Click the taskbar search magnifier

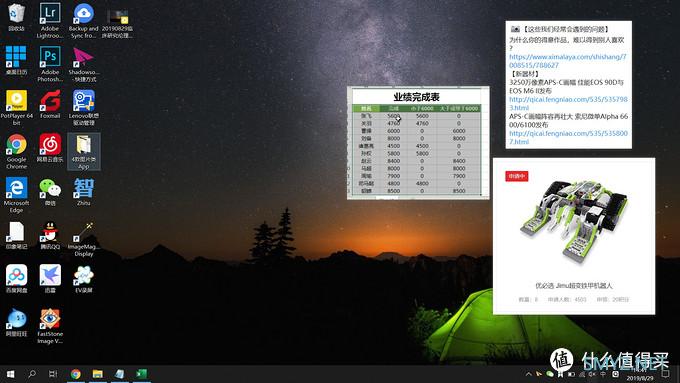32,374
